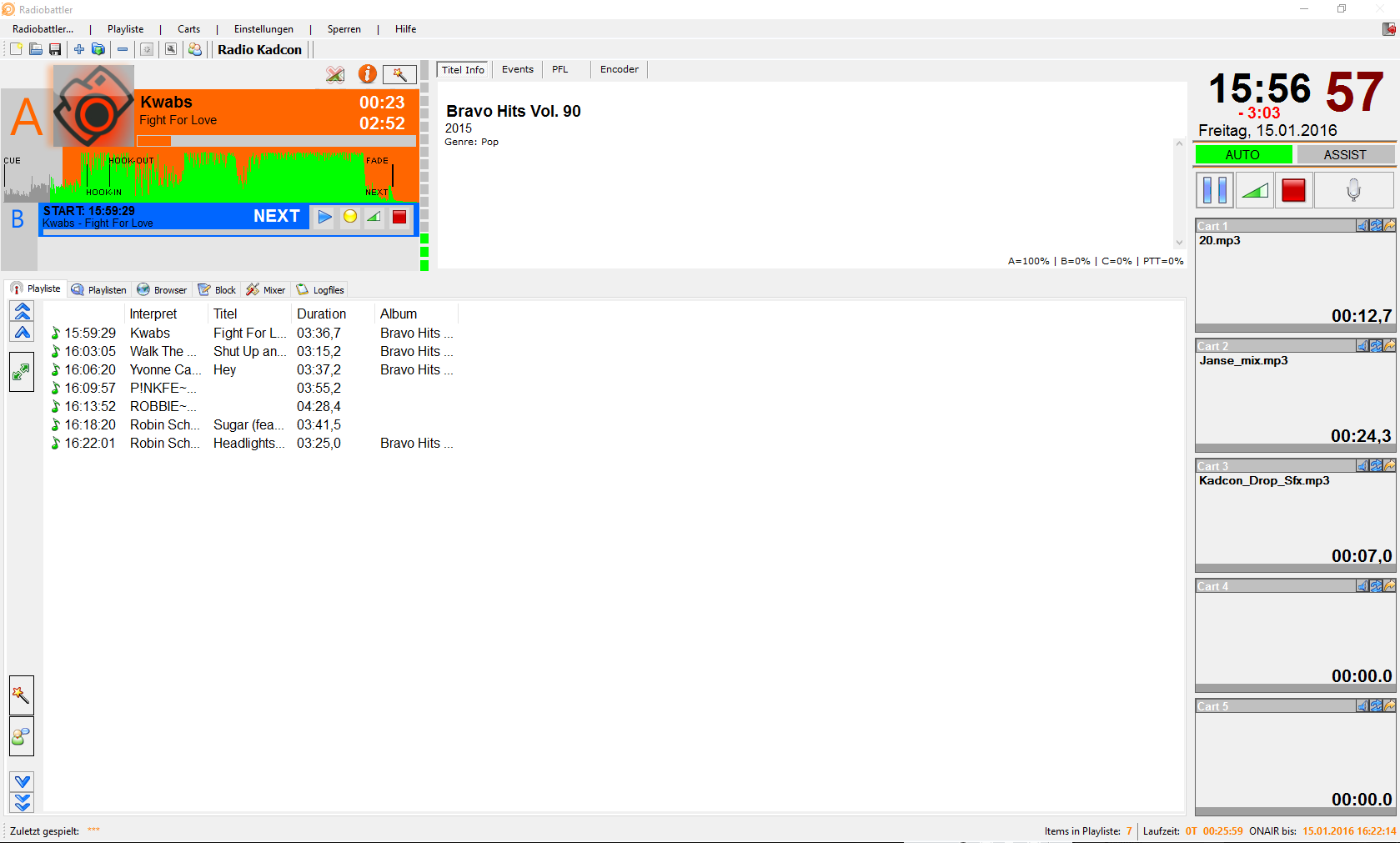Toggle the loop icon on Cart 2
The height and width of the screenshot is (843, 1400).
coord(1376,346)
